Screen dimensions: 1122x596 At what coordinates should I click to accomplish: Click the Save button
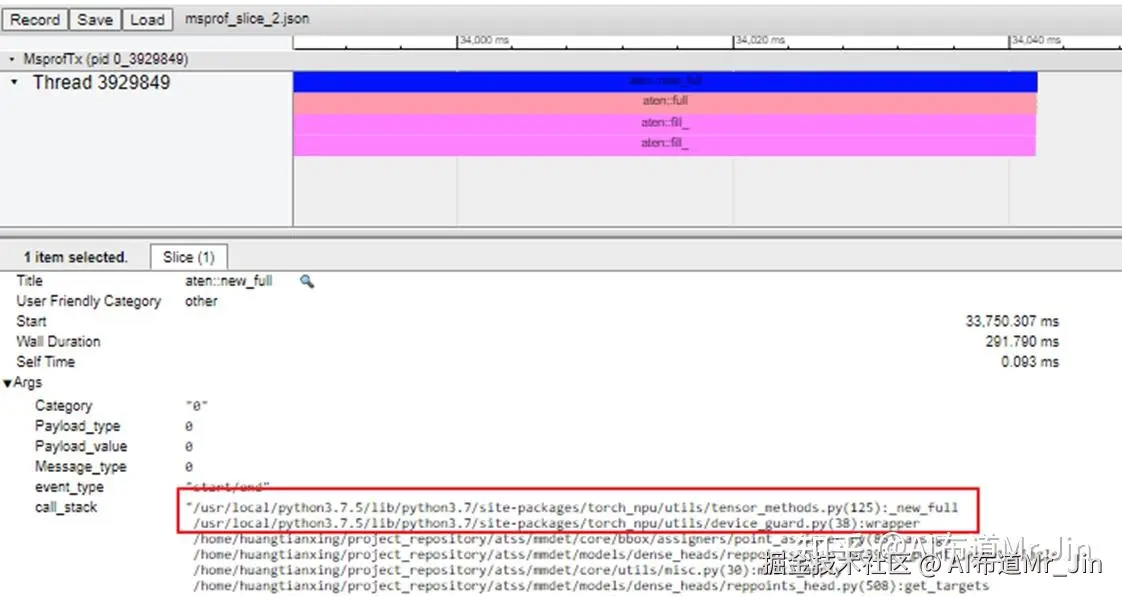pos(95,19)
